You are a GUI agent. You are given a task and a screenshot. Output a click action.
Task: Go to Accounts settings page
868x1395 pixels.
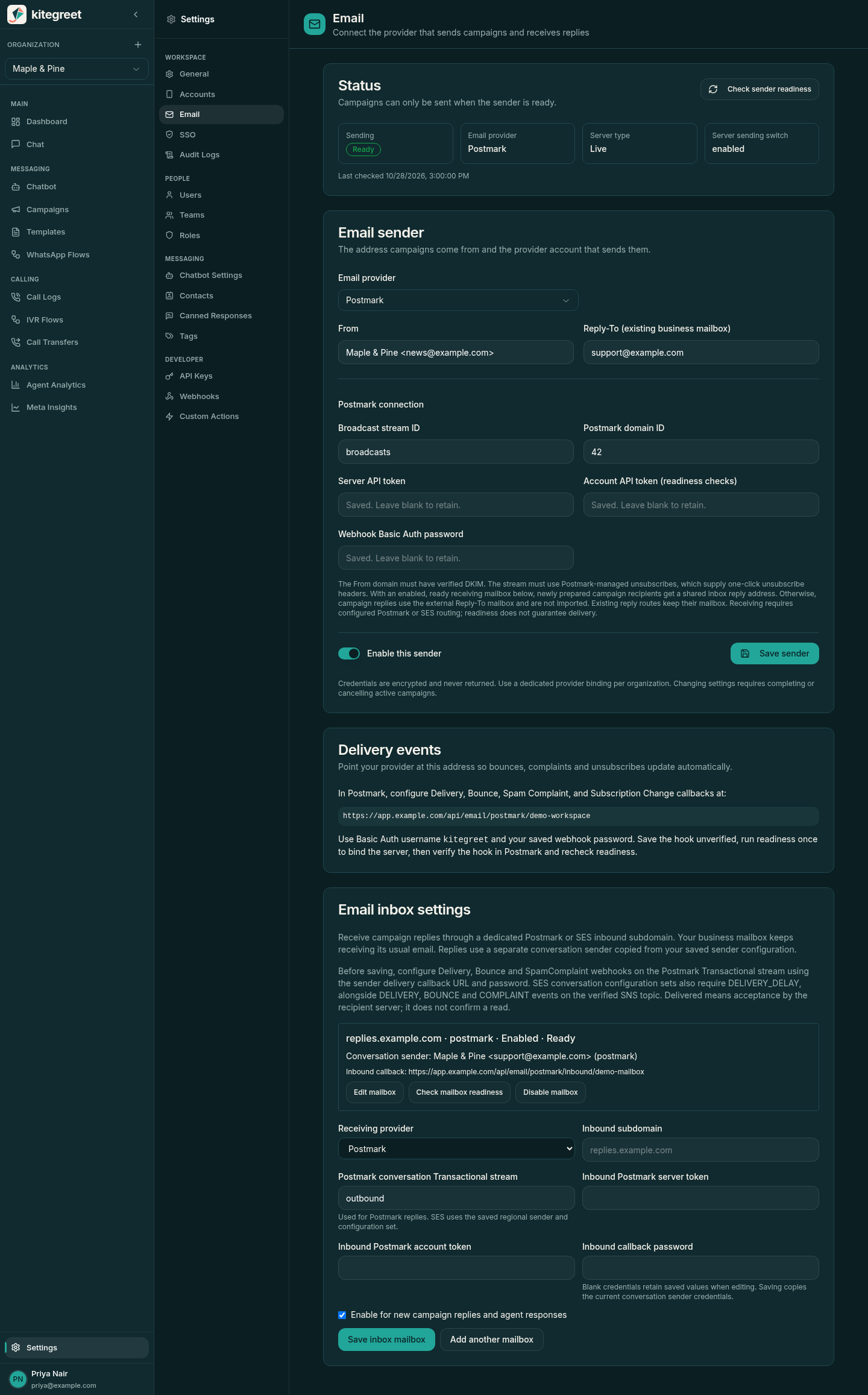coord(221,95)
